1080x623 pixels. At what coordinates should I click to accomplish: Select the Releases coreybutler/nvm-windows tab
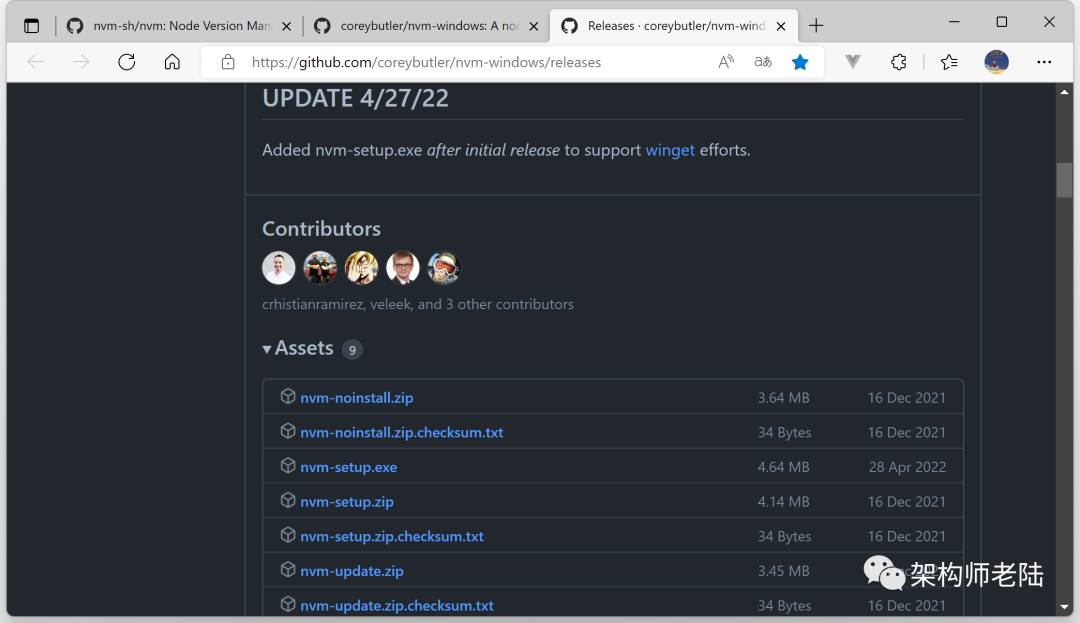point(672,26)
